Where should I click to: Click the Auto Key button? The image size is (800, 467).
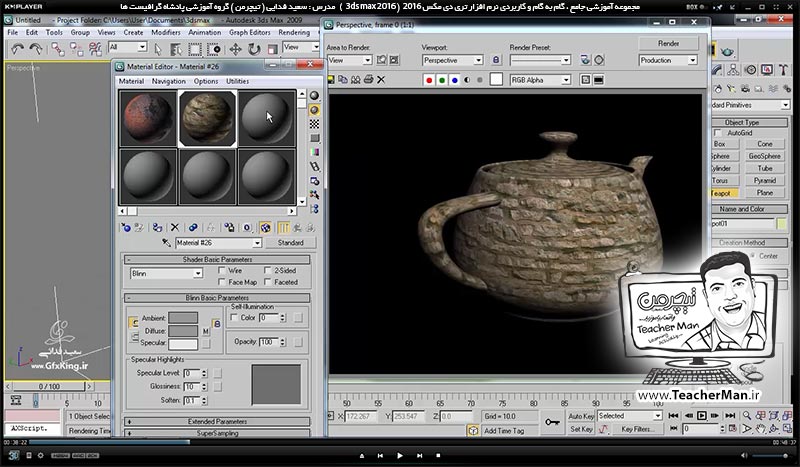coord(581,416)
